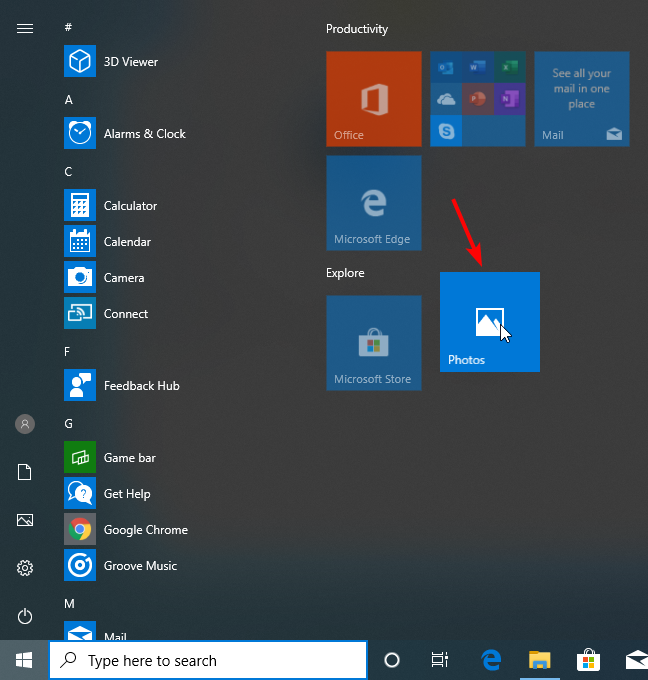Launch Game bar

[x=110, y=457]
